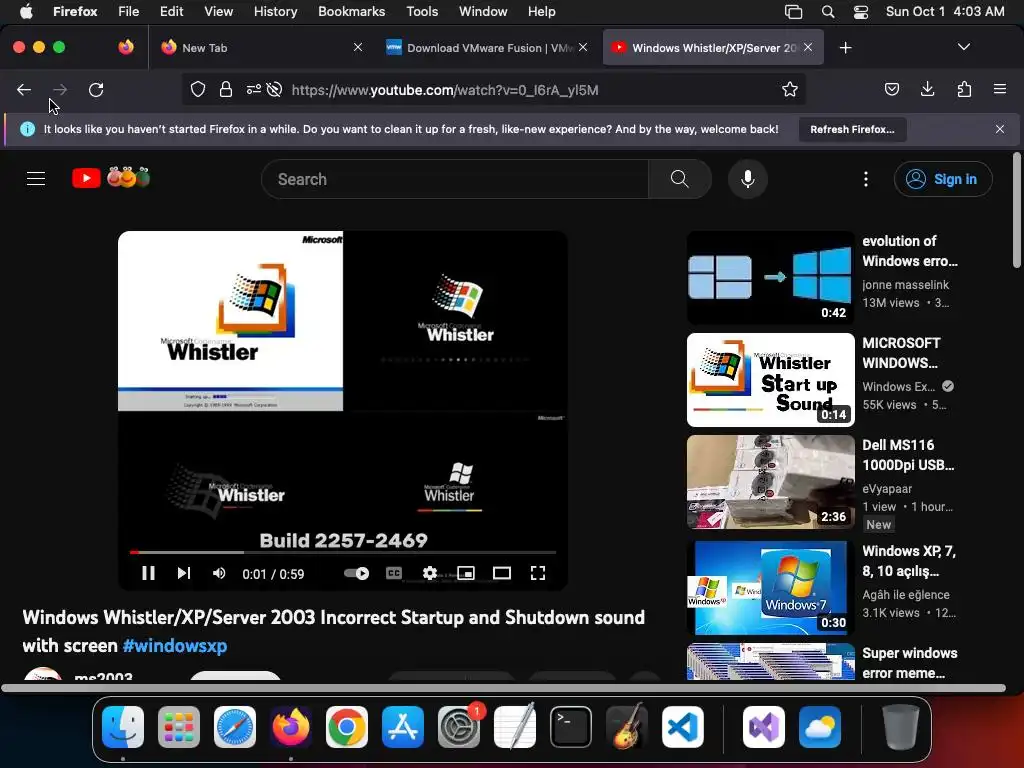The width and height of the screenshot is (1024, 768).
Task: Click the Sign in button
Action: [943, 179]
